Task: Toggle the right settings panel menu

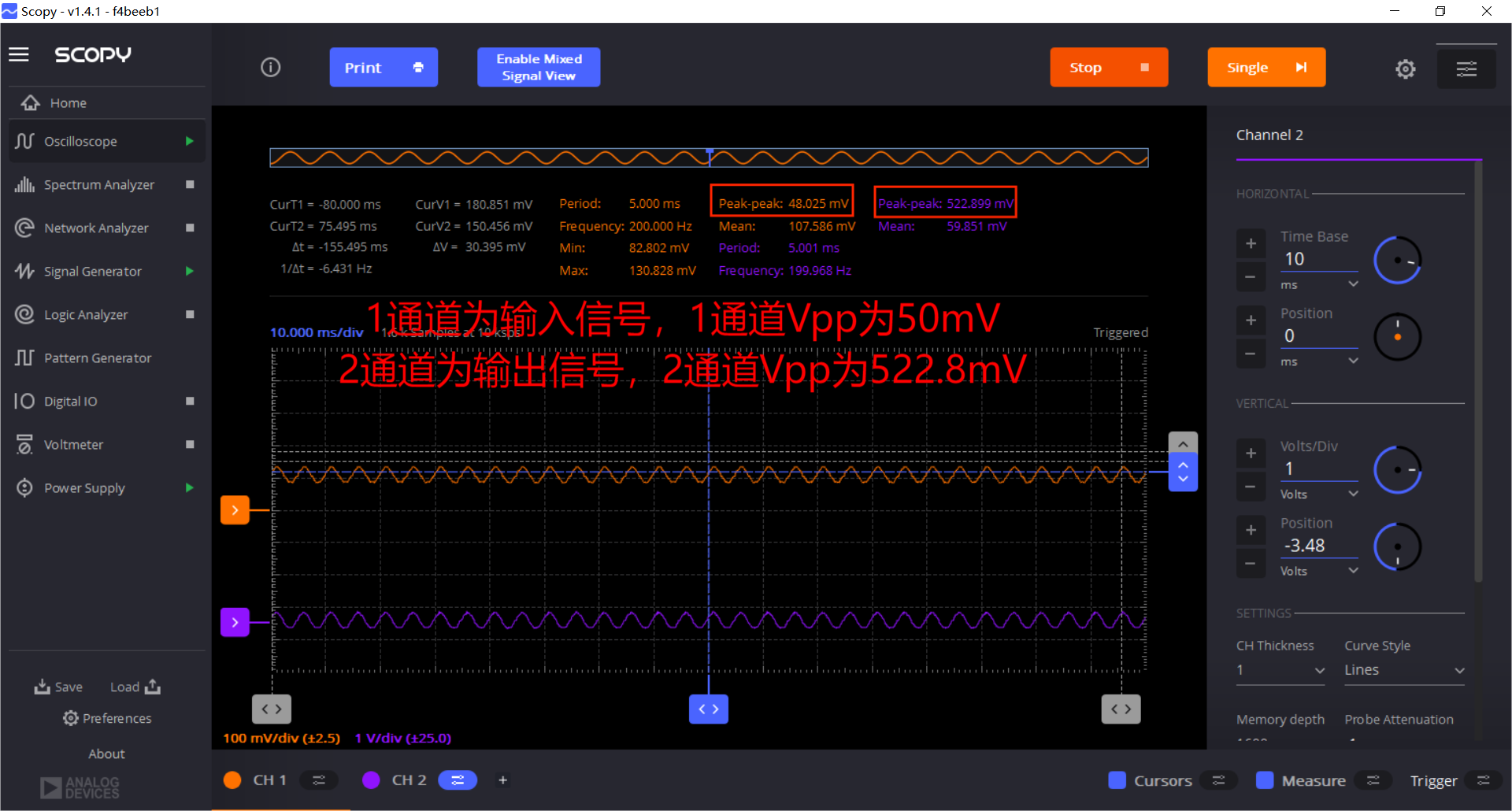Action: pyautogui.click(x=1466, y=69)
